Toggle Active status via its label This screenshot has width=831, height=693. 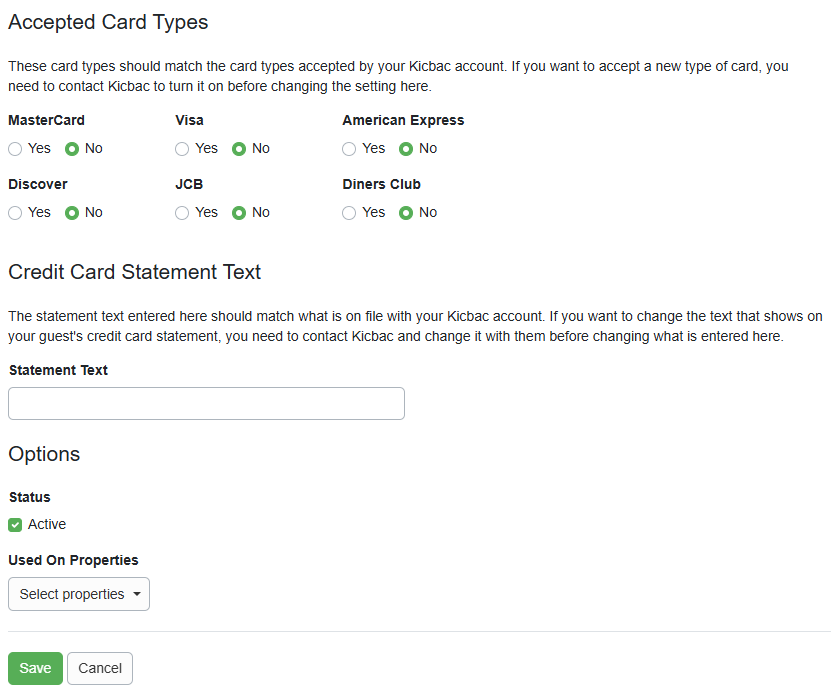click(x=46, y=524)
